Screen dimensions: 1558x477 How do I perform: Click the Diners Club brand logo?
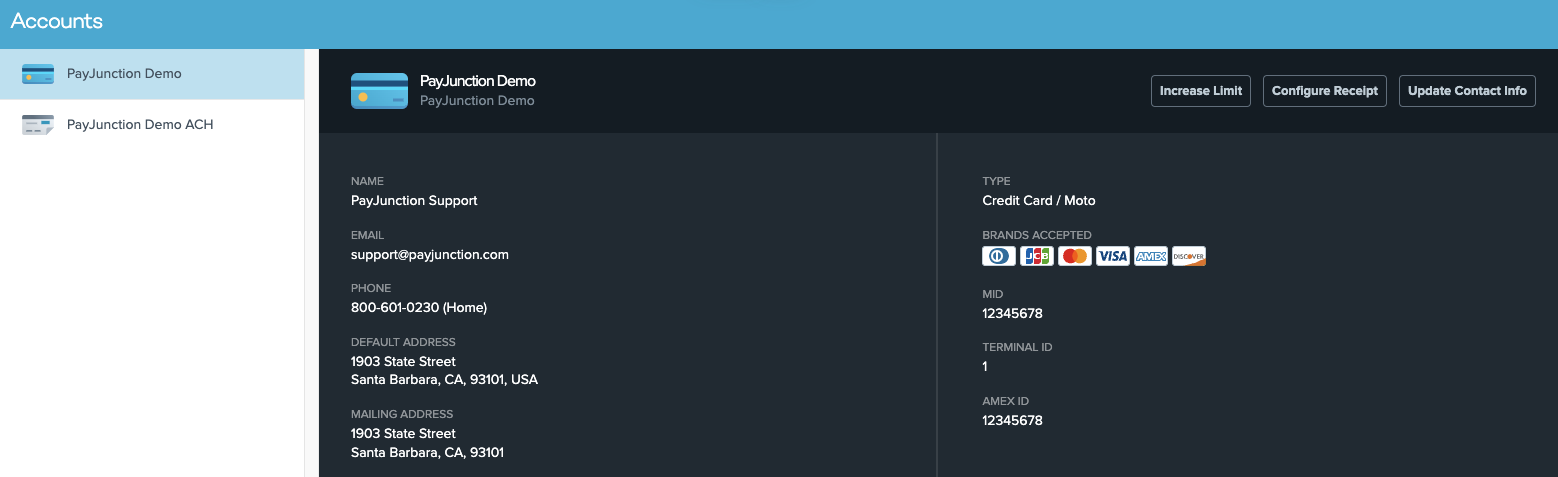tap(999, 257)
